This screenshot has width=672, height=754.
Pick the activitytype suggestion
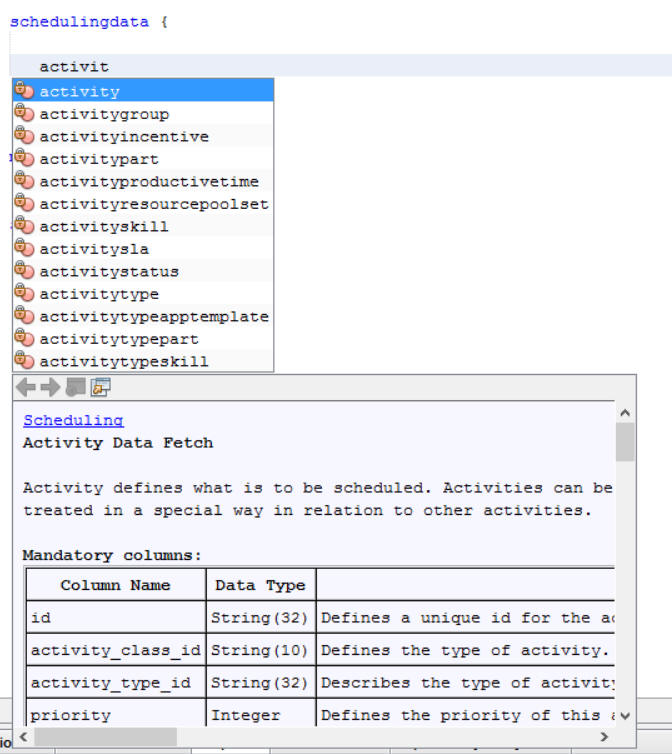click(x=99, y=294)
